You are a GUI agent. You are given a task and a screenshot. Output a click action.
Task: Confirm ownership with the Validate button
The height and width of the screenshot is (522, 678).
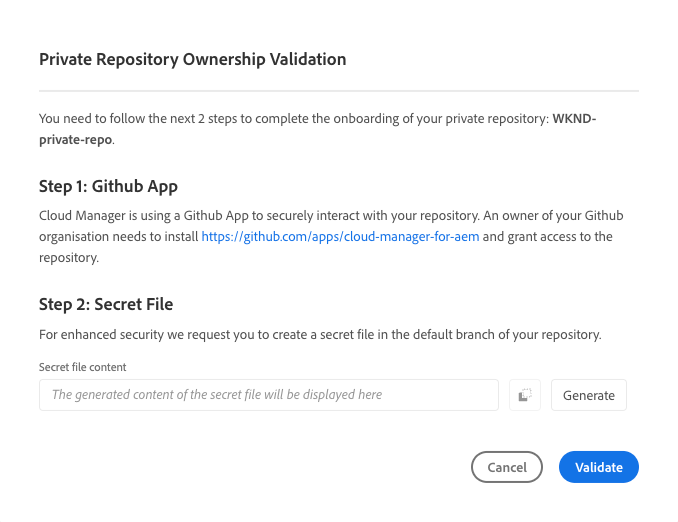(598, 467)
